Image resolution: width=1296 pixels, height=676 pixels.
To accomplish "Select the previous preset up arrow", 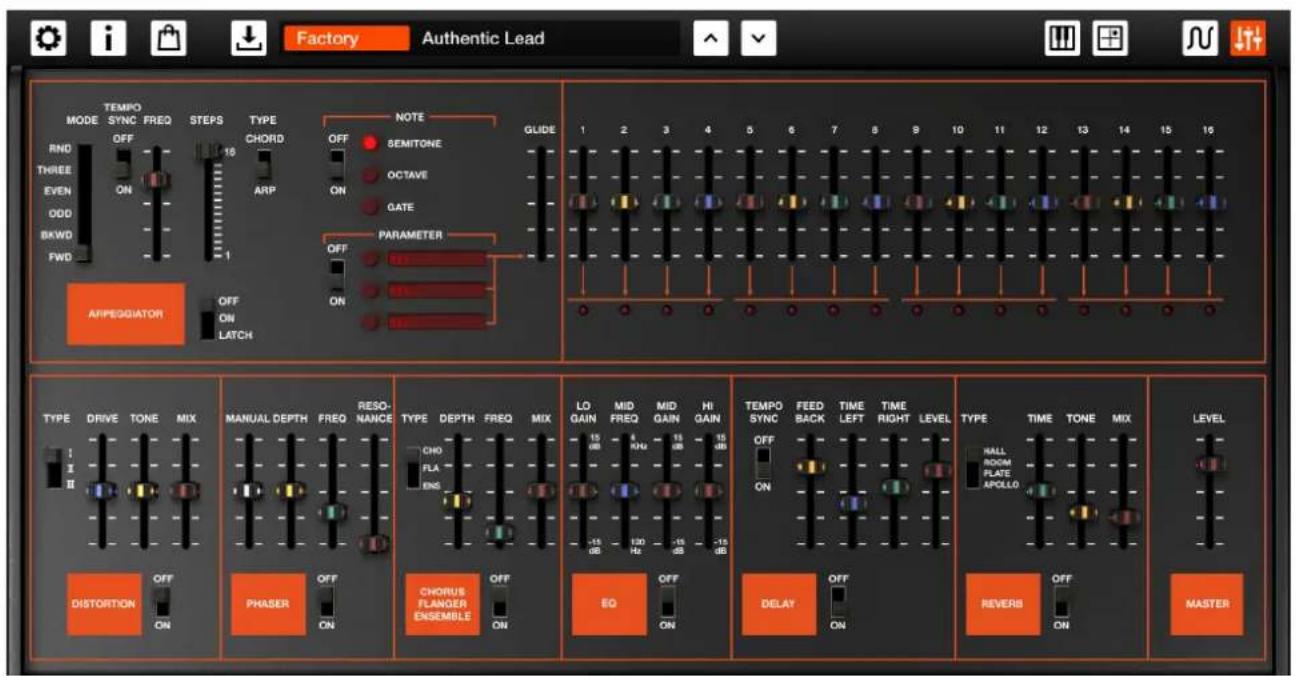I will [x=711, y=39].
